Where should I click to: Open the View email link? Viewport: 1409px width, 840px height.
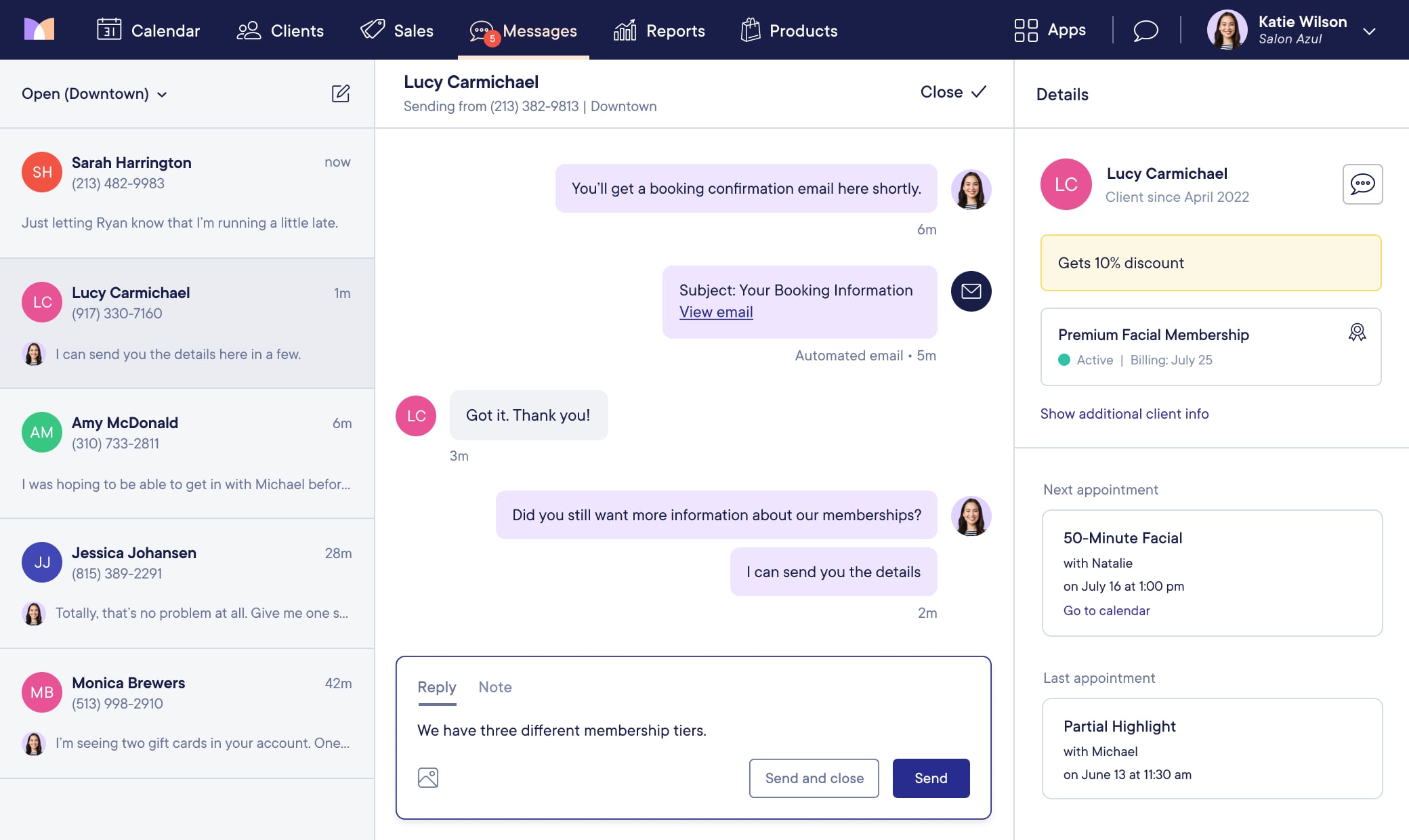(x=716, y=312)
